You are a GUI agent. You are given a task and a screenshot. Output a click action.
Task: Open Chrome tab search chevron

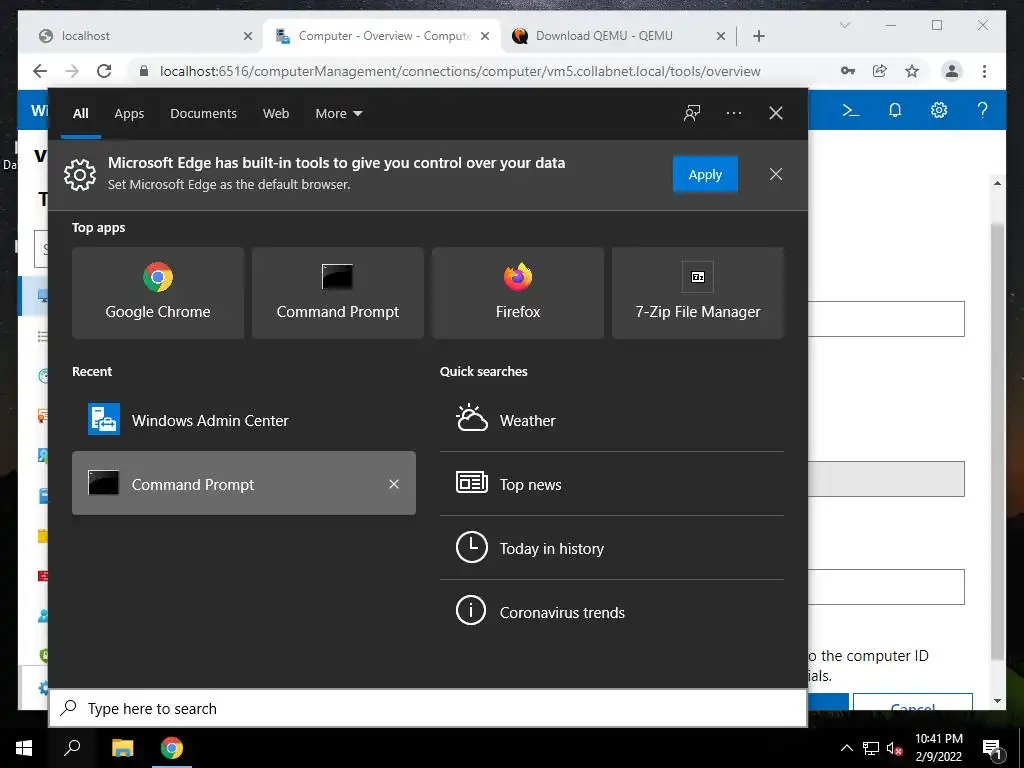pyautogui.click(x=844, y=25)
